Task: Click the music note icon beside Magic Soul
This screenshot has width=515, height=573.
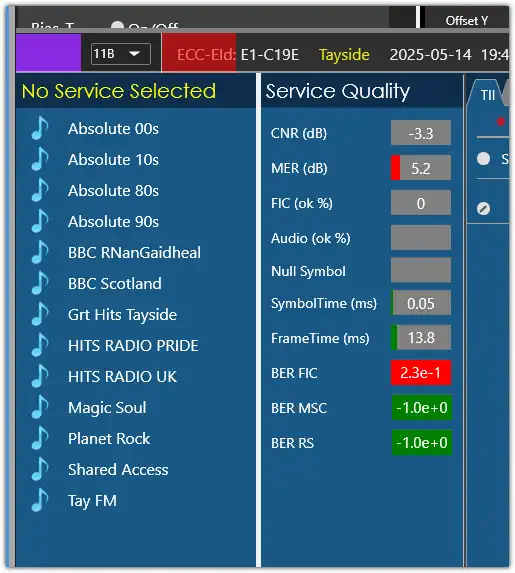Action: tap(40, 407)
